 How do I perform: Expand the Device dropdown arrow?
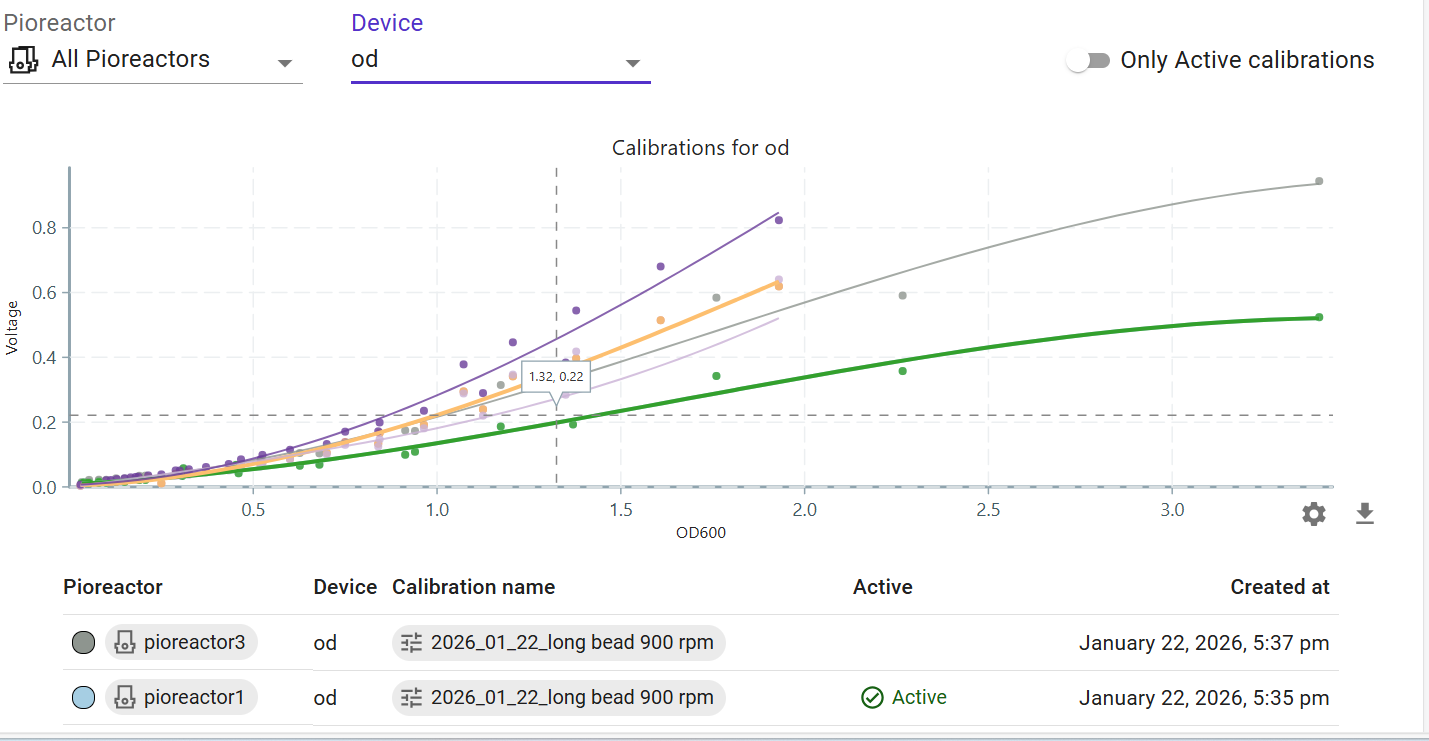[632, 63]
